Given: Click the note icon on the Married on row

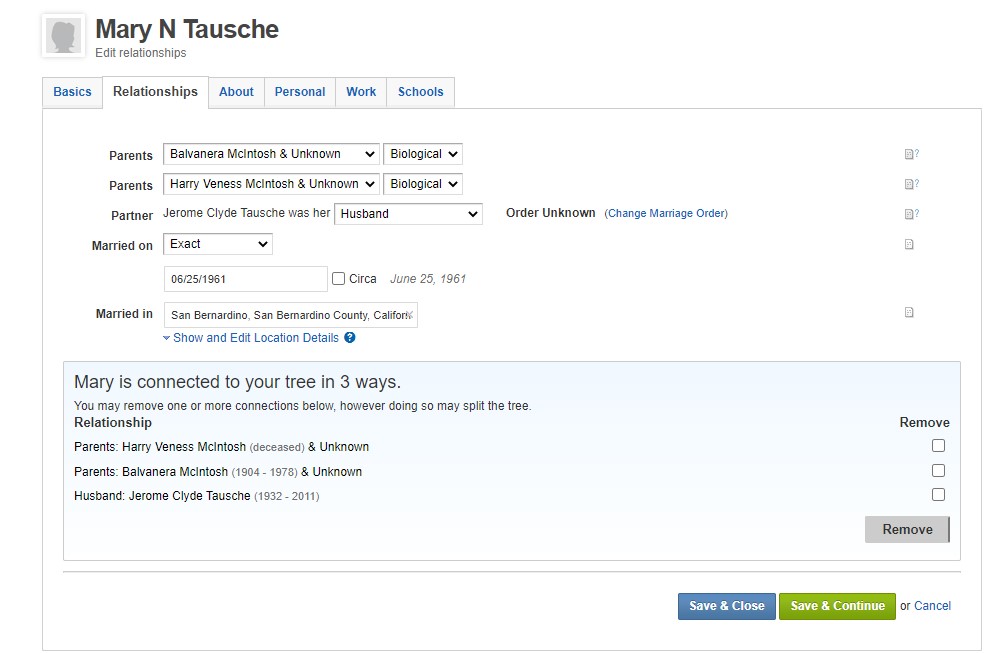Looking at the screenshot, I should tap(909, 244).
